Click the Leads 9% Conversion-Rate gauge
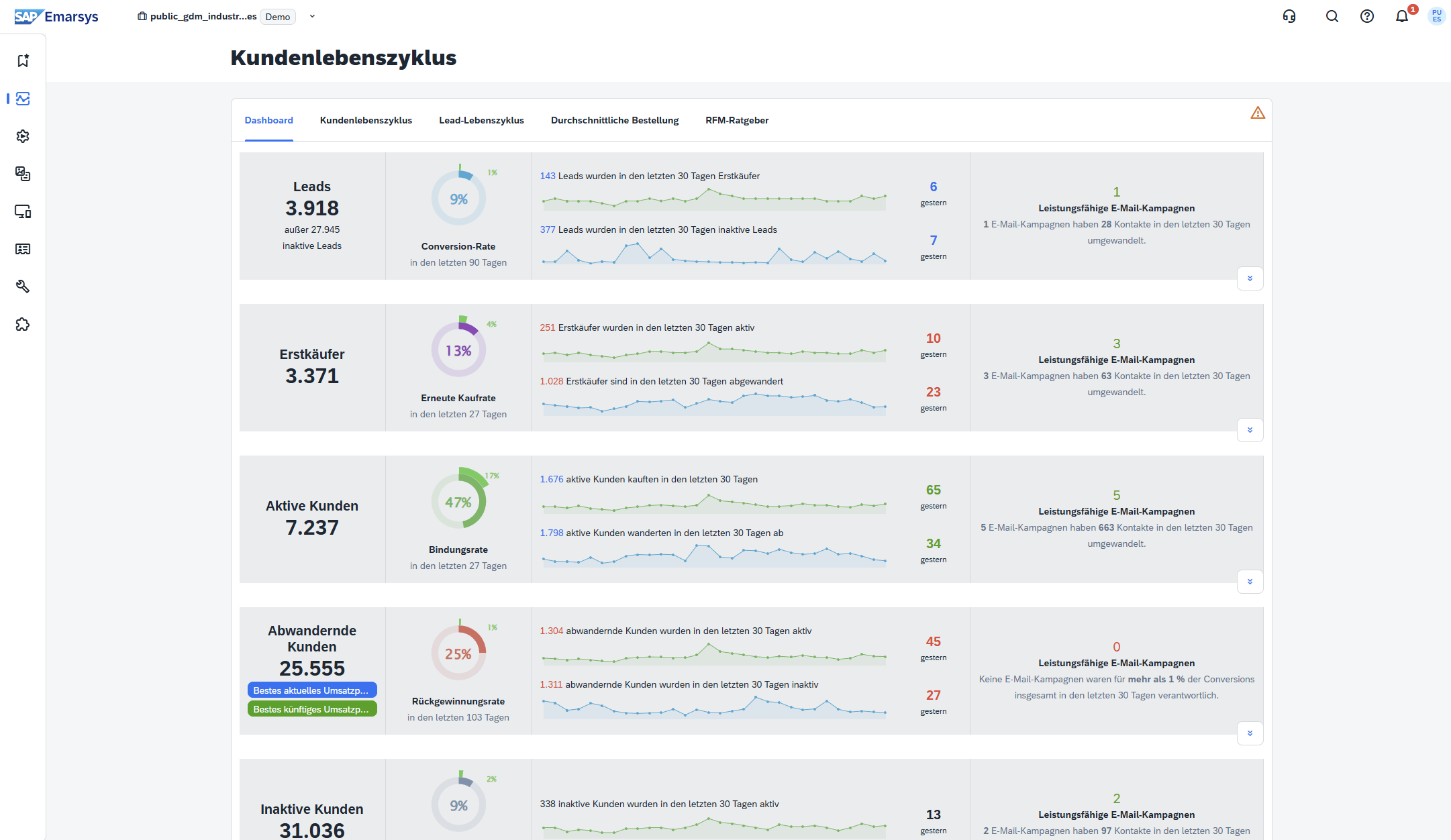Image resolution: width=1451 pixels, height=840 pixels. tap(458, 199)
